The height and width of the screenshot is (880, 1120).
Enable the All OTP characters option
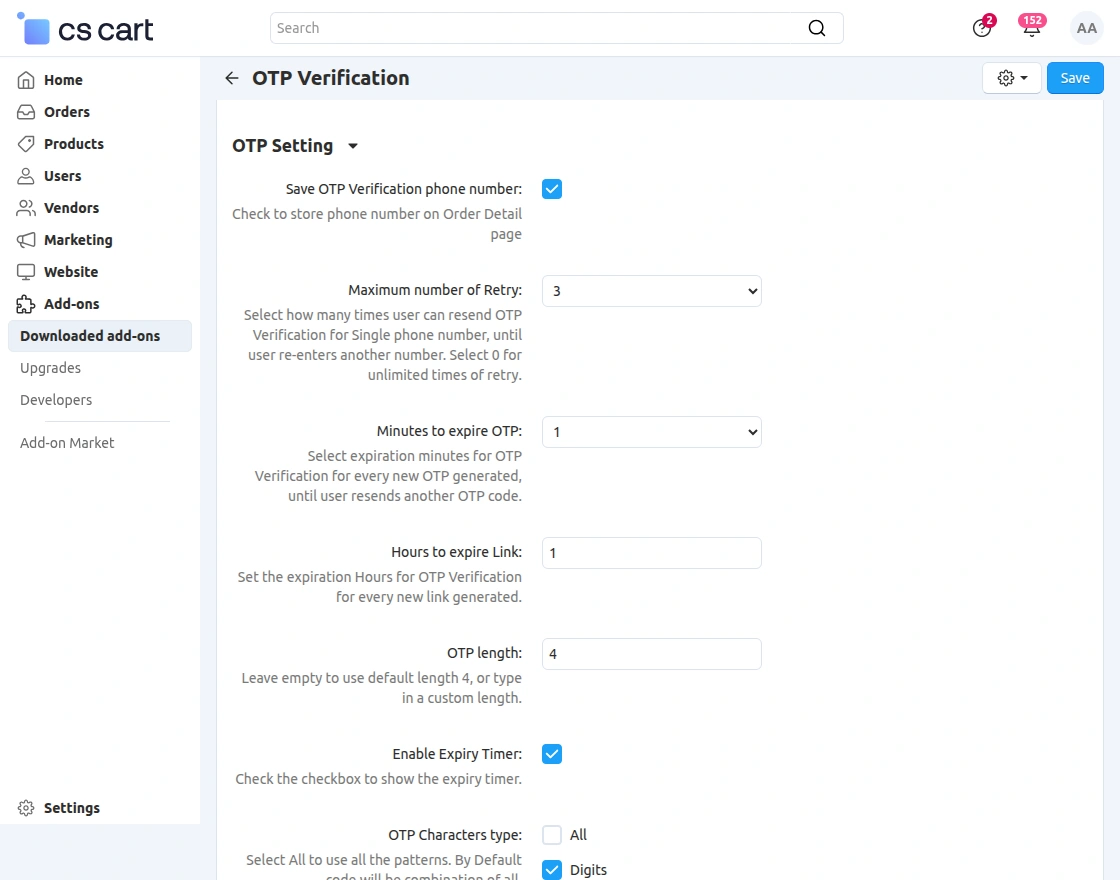pos(552,834)
